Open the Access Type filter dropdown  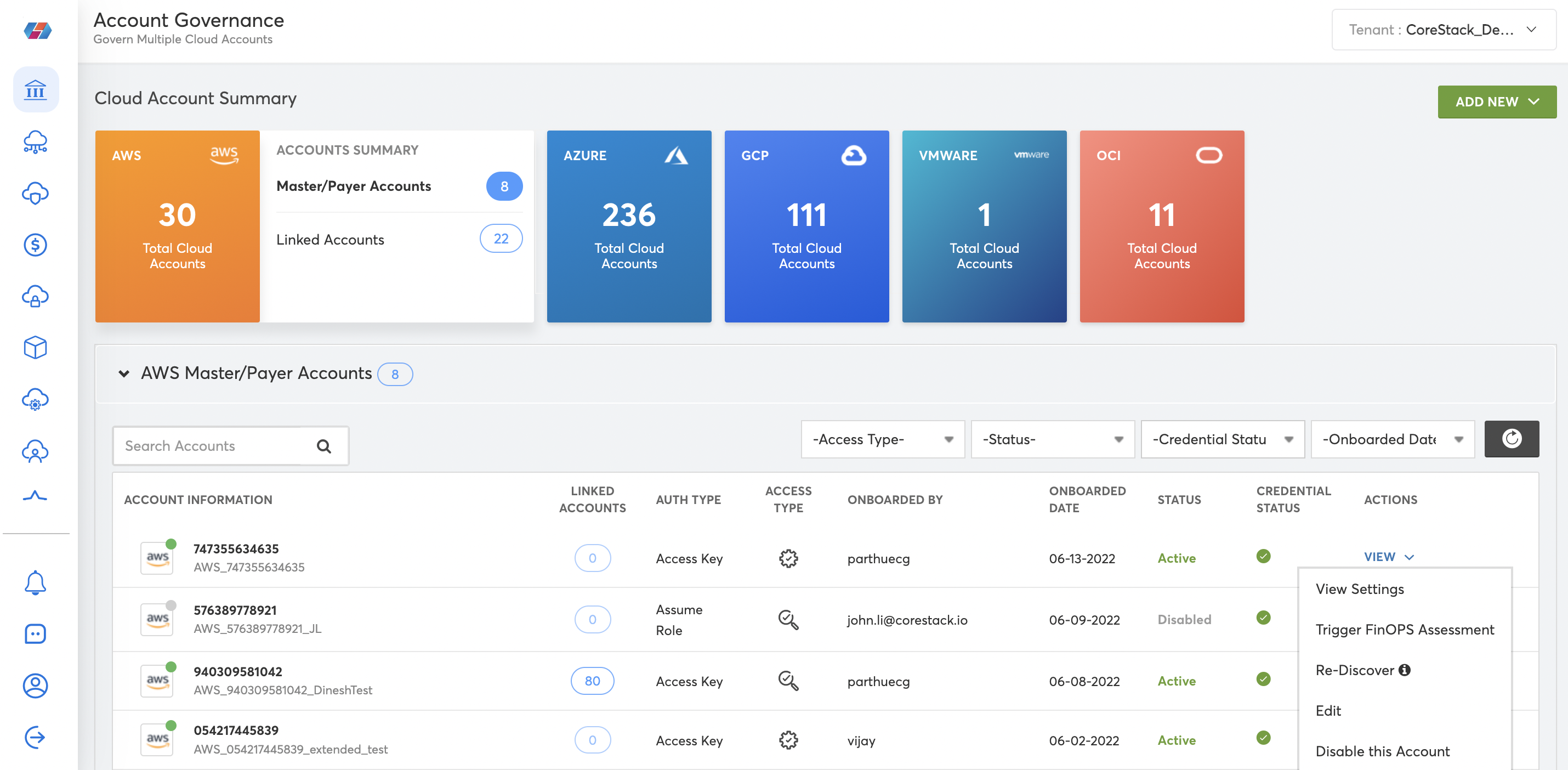[x=882, y=439]
